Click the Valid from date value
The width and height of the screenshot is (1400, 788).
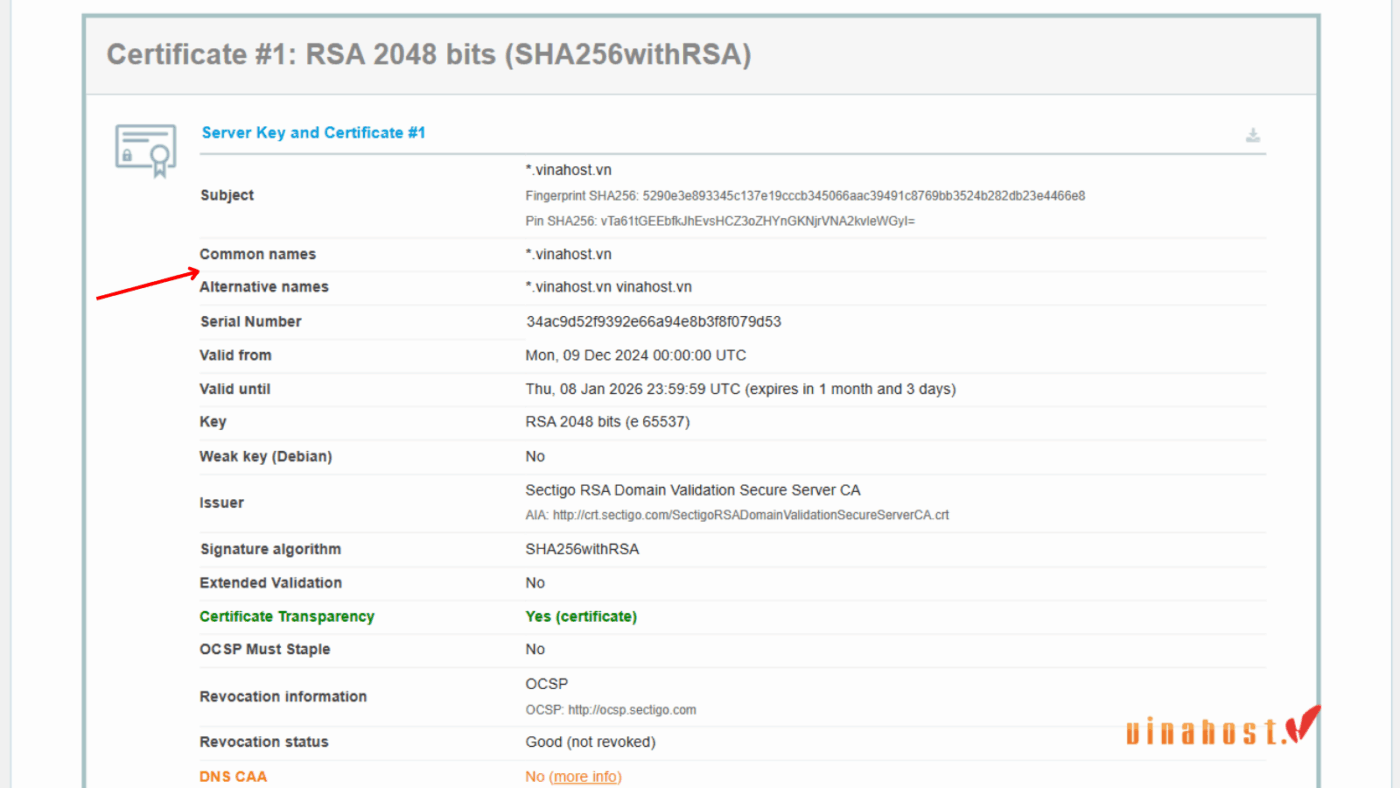pyautogui.click(x=636, y=356)
